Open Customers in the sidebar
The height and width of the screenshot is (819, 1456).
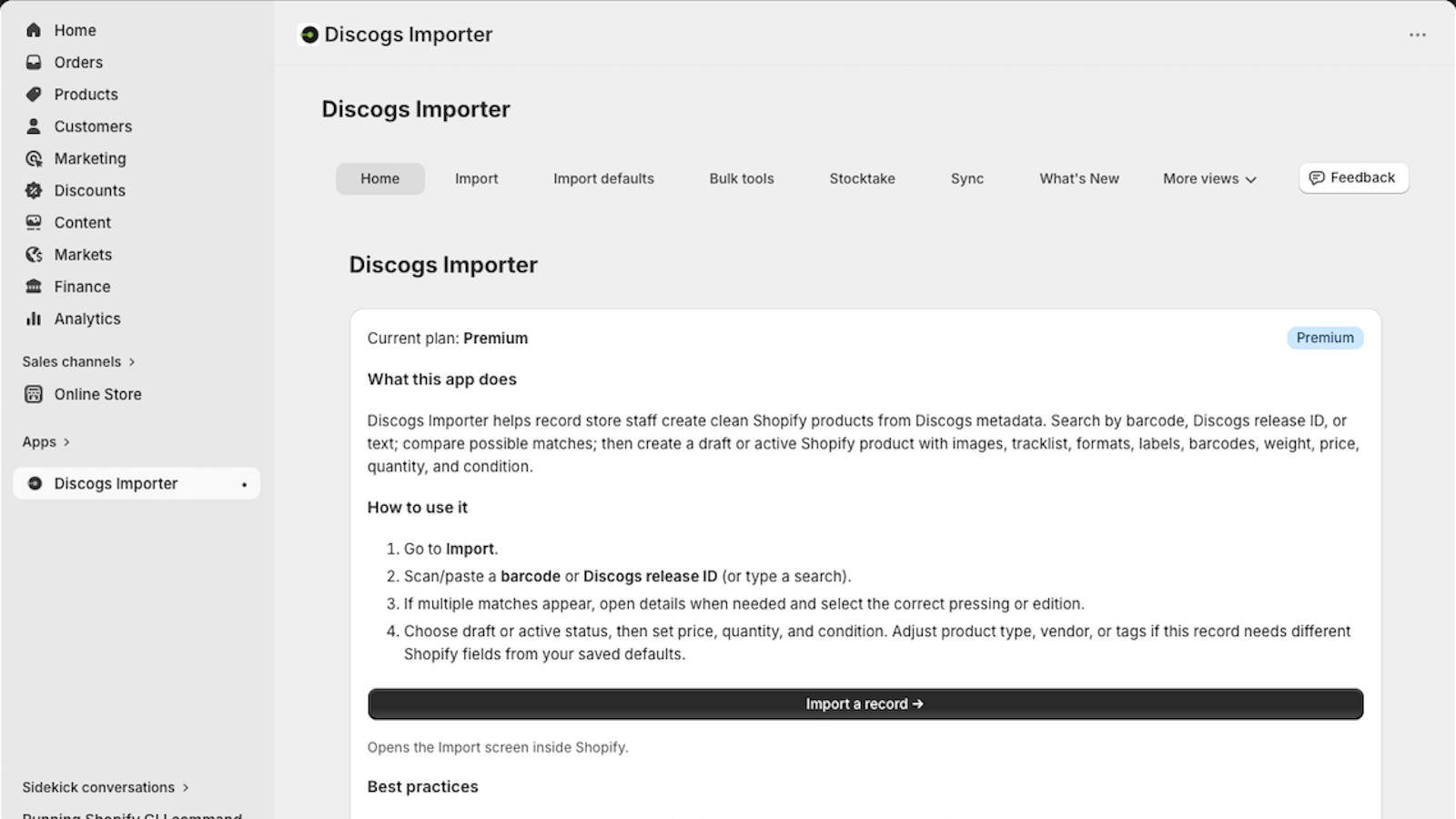coord(93,126)
